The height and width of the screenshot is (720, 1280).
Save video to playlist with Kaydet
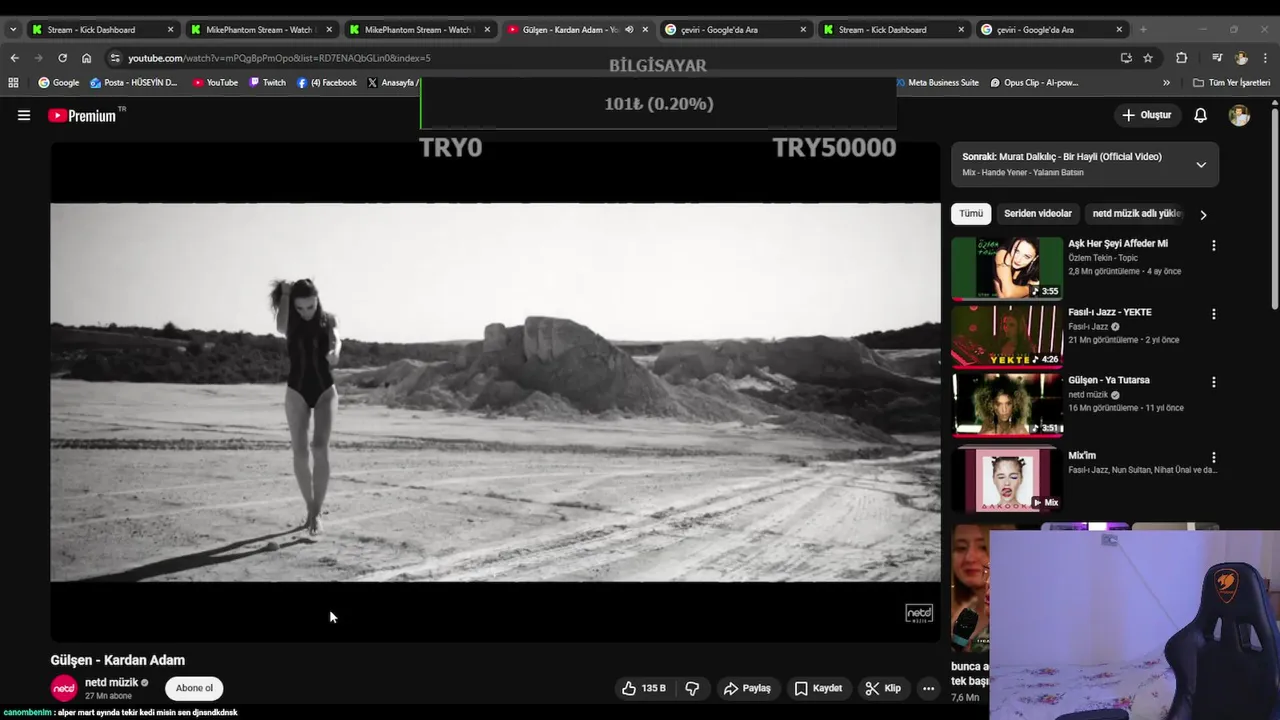[x=818, y=688]
